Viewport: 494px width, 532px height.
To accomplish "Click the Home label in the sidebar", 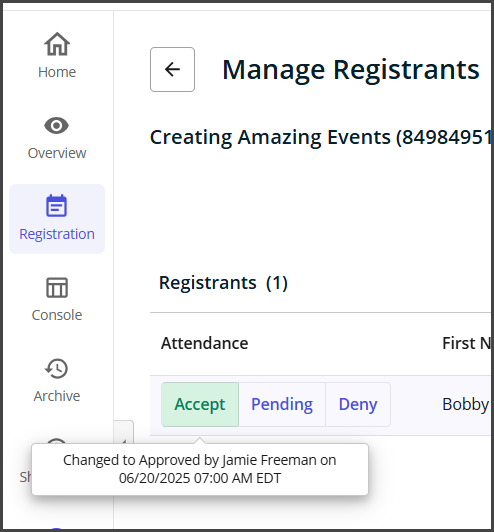I will (x=57, y=72).
